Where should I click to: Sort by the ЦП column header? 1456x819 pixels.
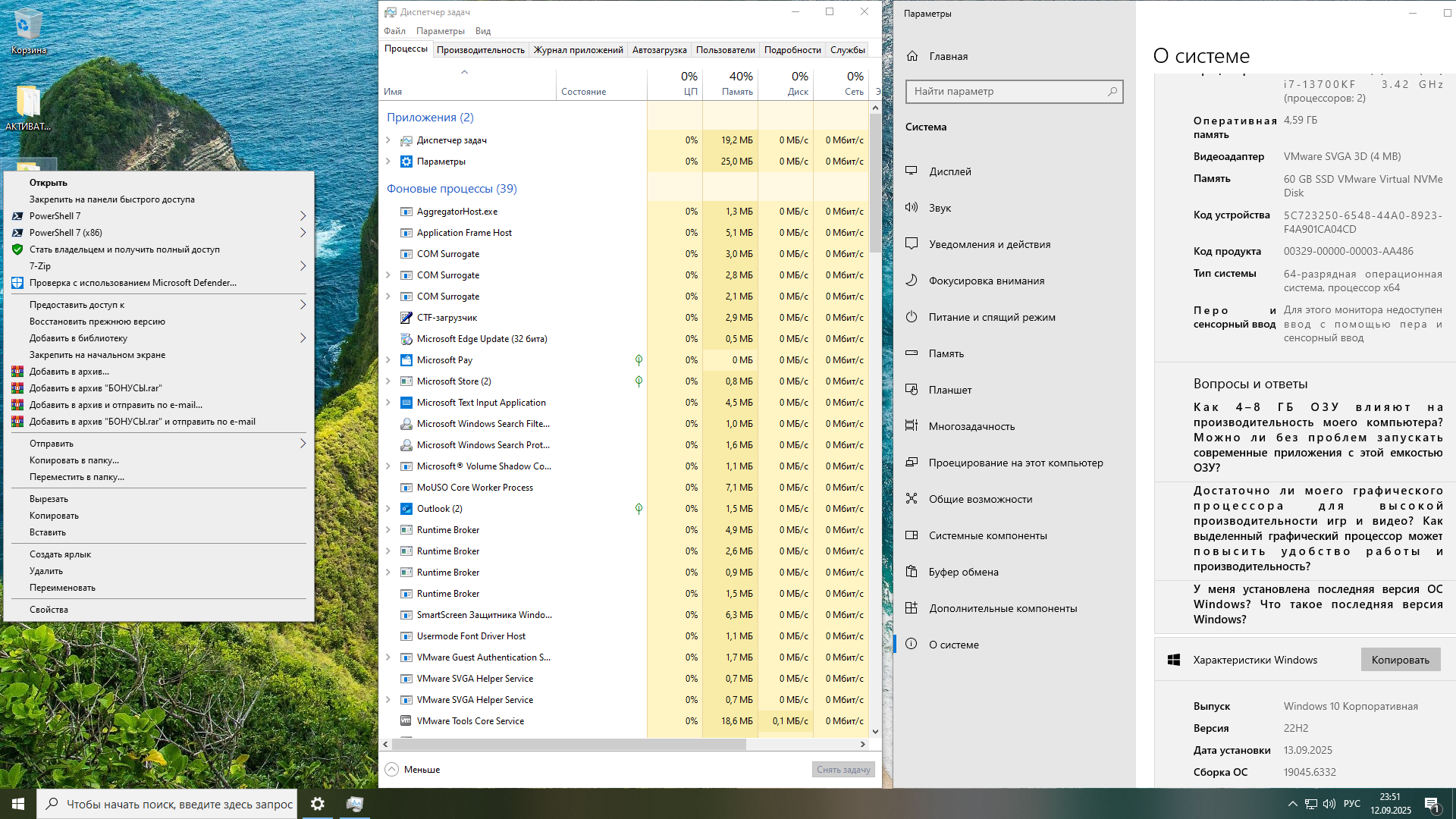click(675, 83)
